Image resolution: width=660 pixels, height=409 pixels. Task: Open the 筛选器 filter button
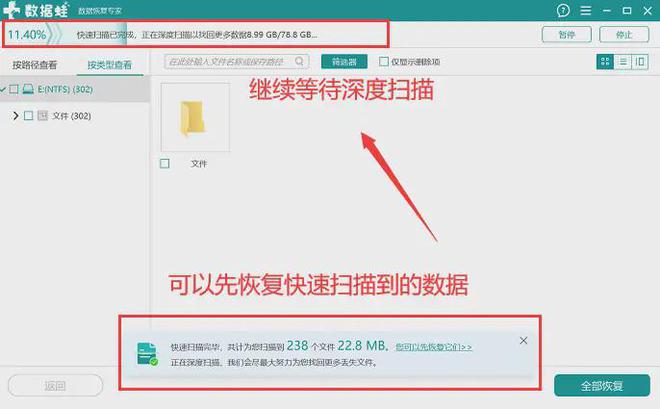pyautogui.click(x=344, y=62)
